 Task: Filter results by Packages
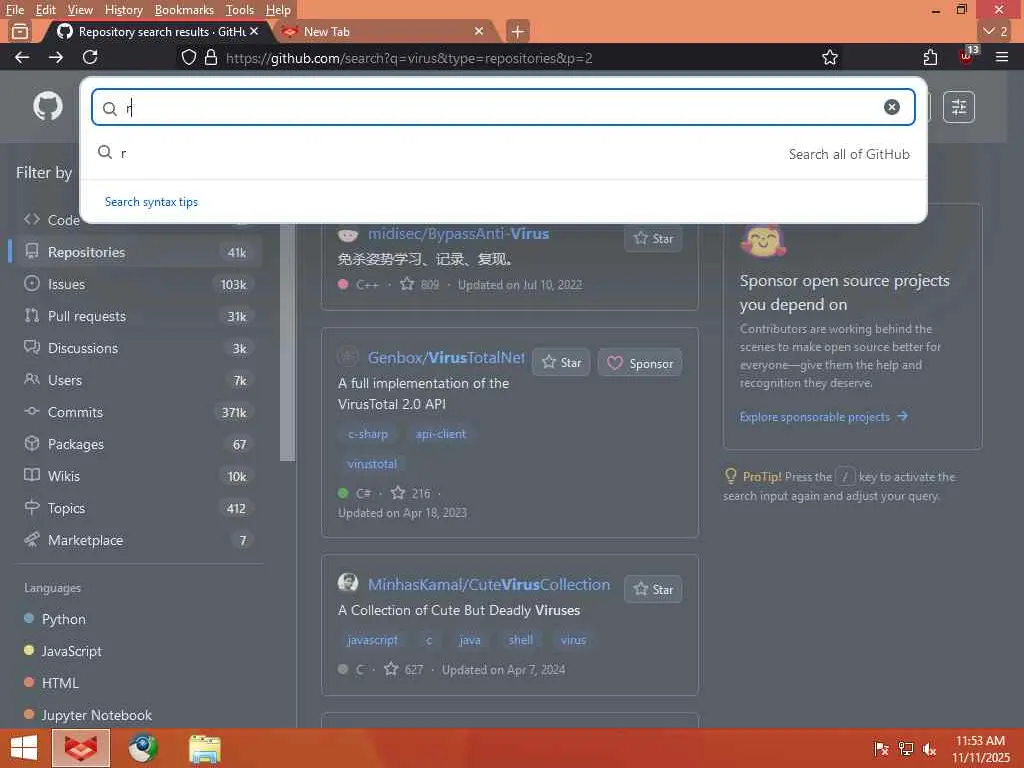(x=136, y=444)
